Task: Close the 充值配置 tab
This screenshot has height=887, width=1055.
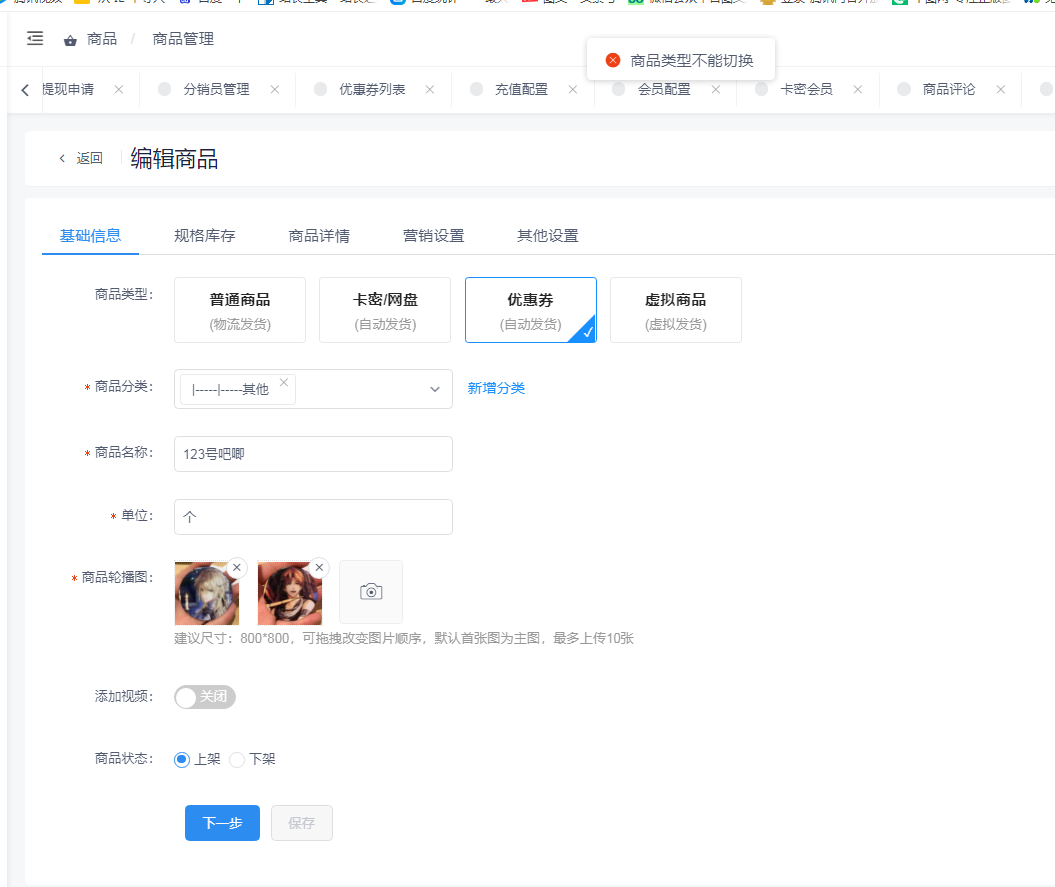Action: point(573,90)
